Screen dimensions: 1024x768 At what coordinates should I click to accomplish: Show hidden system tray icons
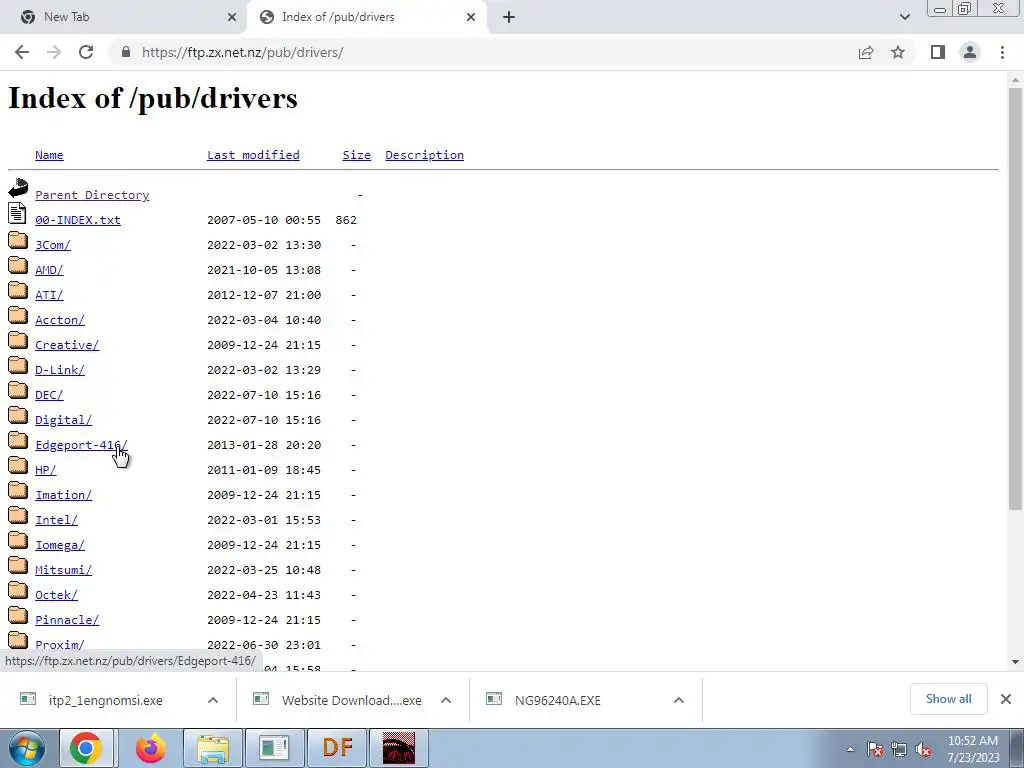(x=850, y=750)
